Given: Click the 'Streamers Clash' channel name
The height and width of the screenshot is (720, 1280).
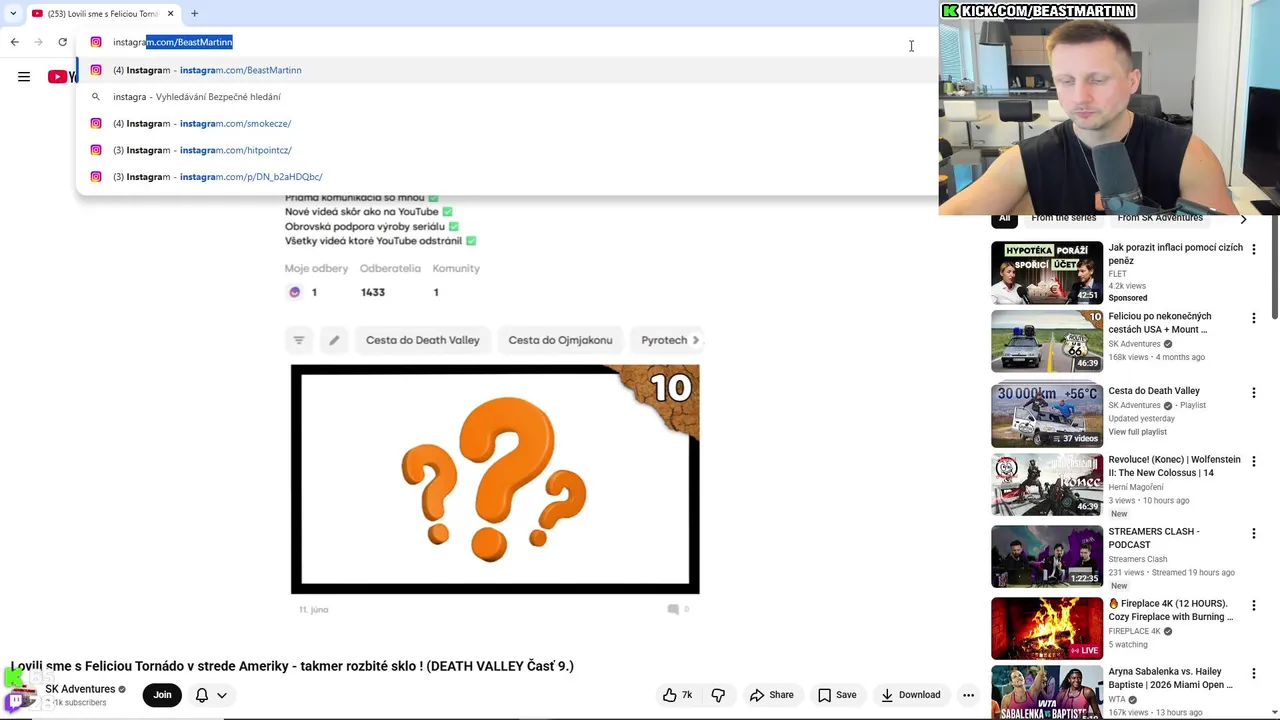Looking at the screenshot, I should coord(1138,559).
